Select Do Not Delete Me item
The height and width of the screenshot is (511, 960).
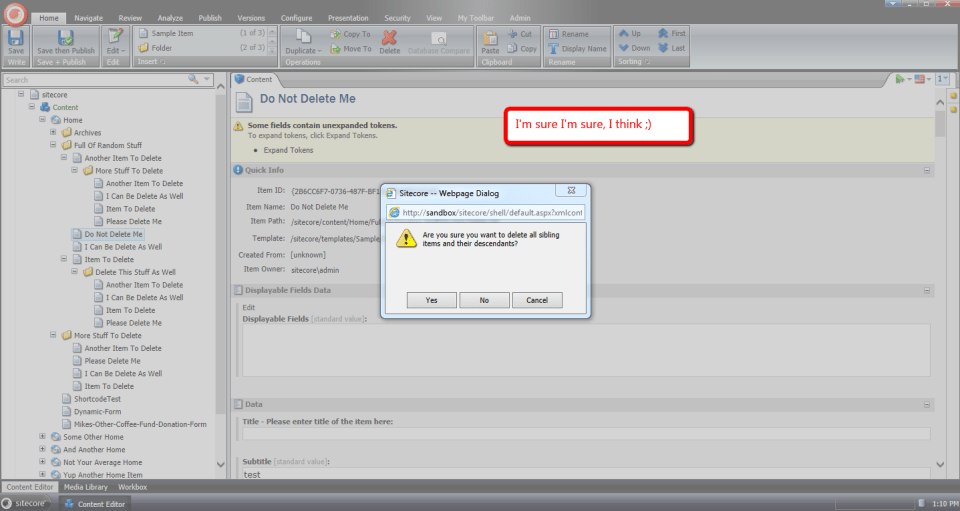(108, 234)
